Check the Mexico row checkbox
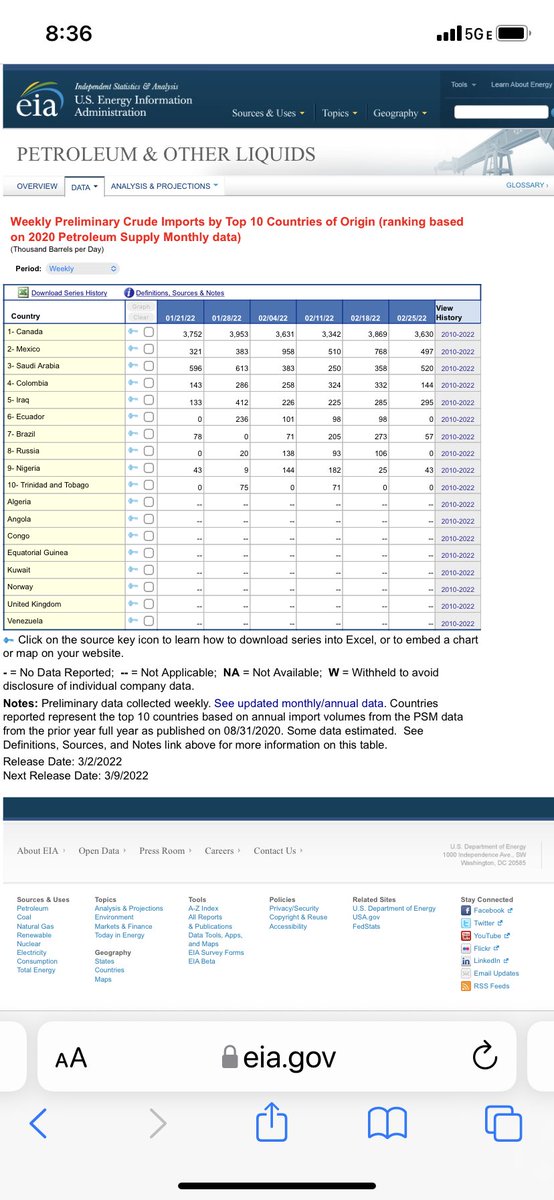Viewport: 554px width, 1200px height. pyautogui.click(x=148, y=349)
